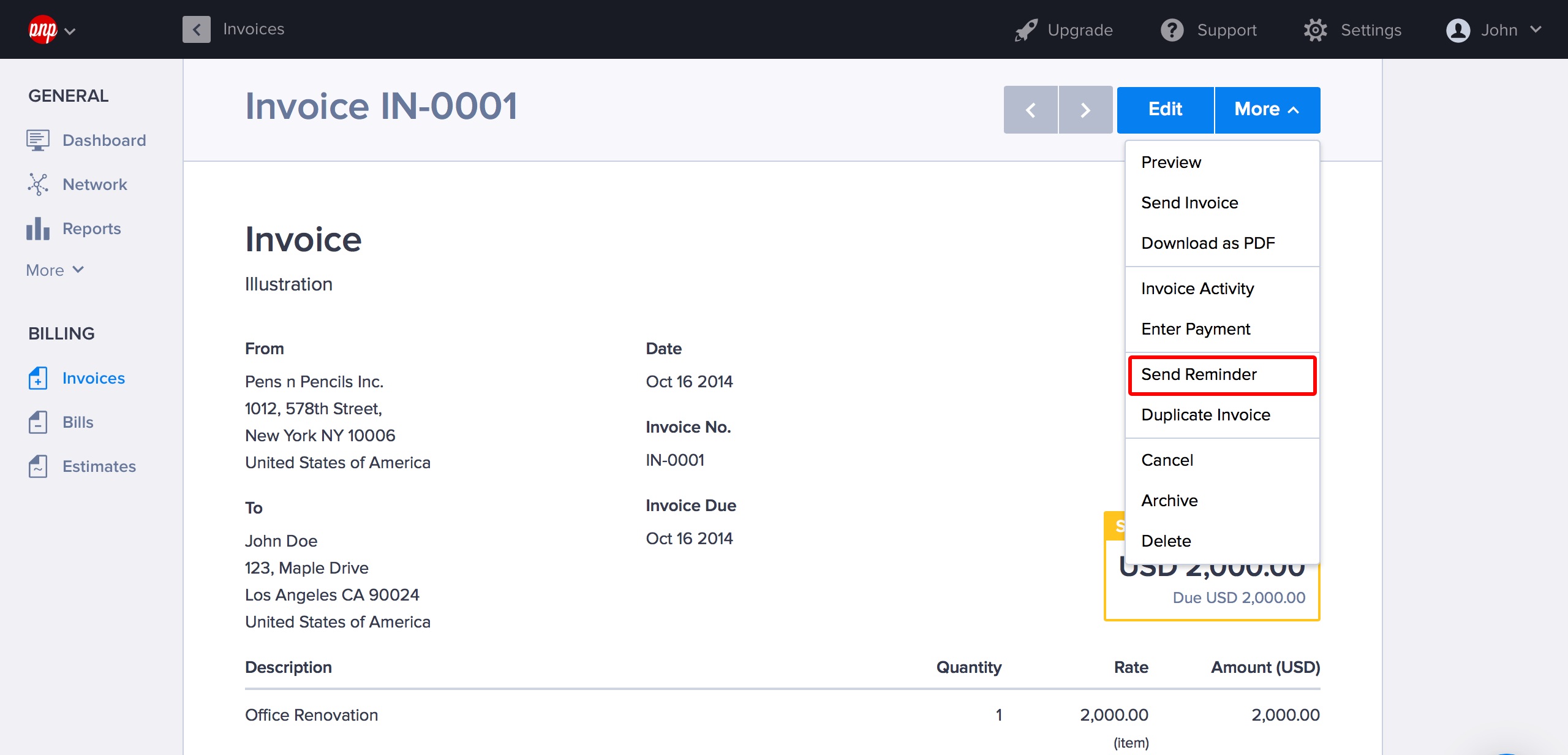
Task: Click the Network nodes icon
Action: click(x=38, y=184)
